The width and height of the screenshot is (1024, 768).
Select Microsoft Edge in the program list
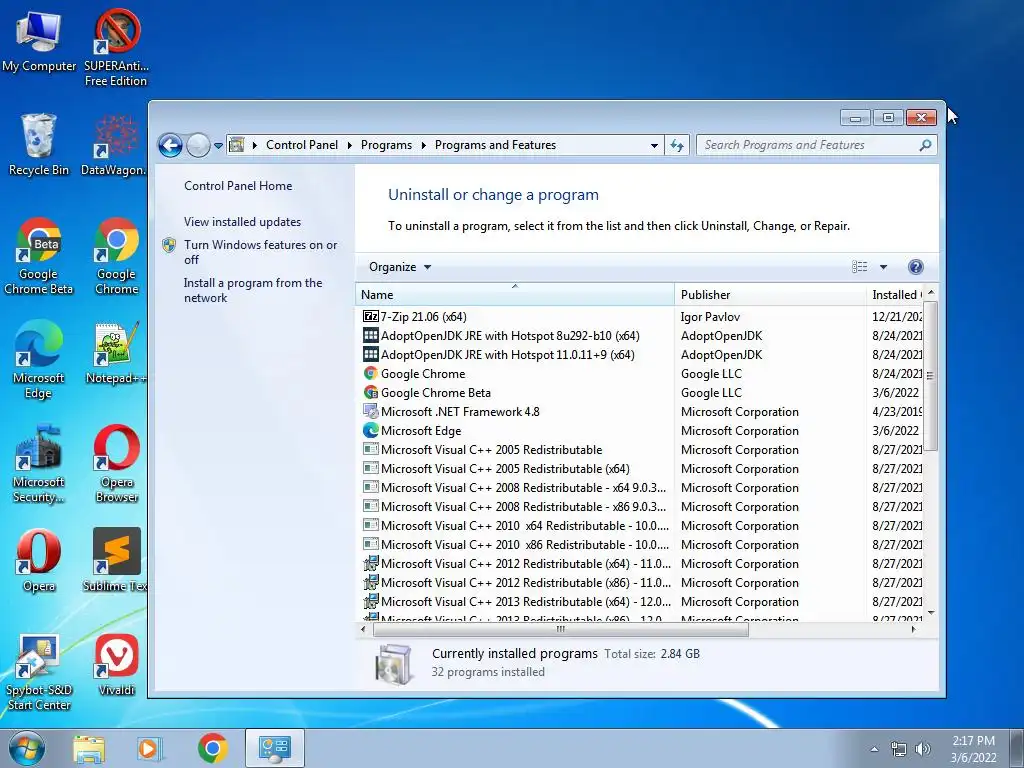click(639, 430)
